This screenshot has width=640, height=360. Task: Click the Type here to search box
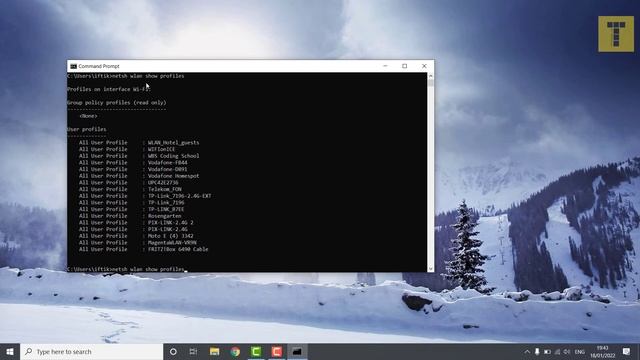click(91, 351)
